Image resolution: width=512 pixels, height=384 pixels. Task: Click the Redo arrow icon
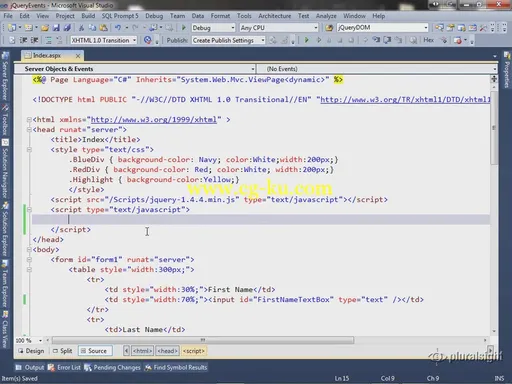[x=135, y=28]
